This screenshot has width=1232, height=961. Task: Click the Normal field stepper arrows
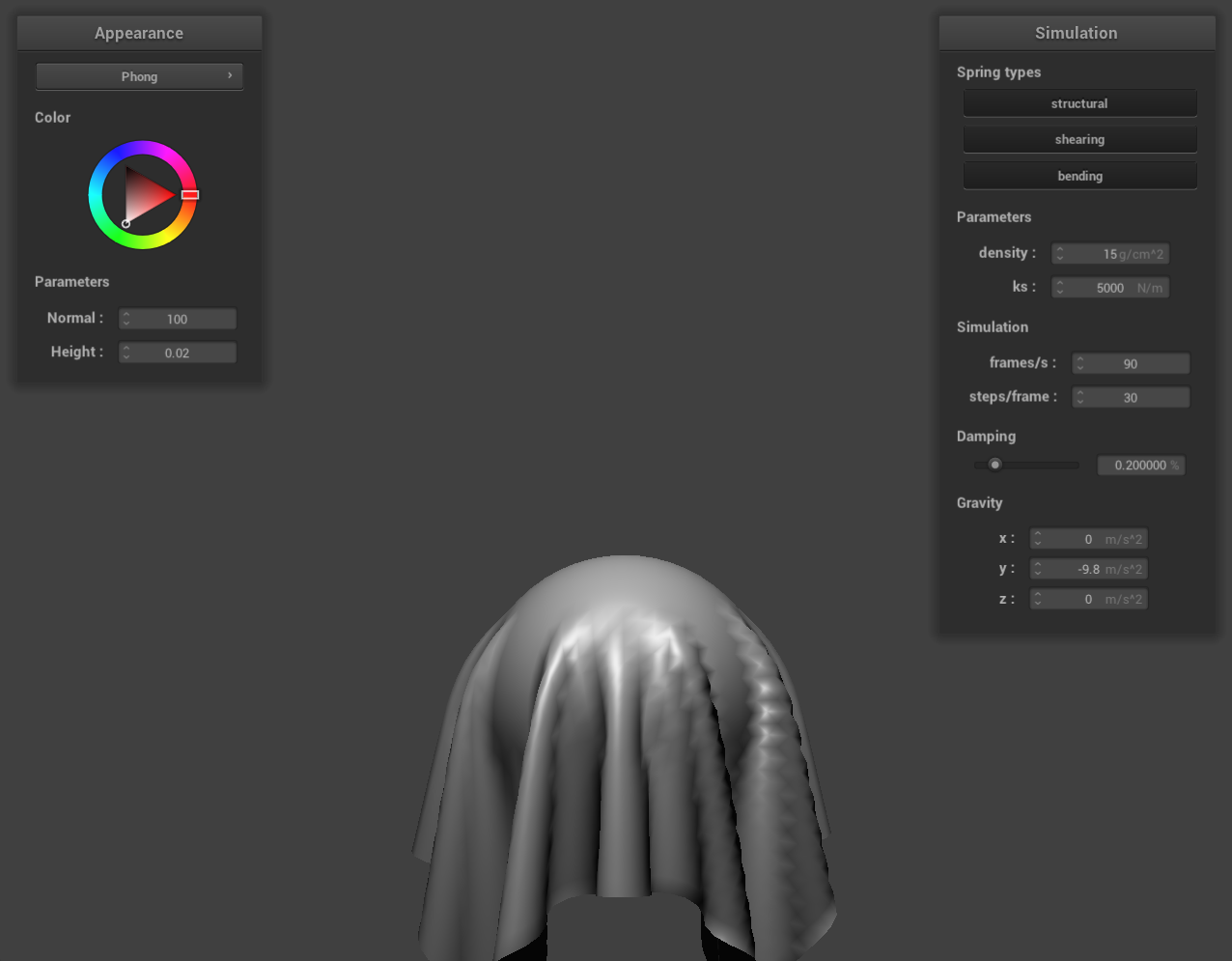coord(126,319)
